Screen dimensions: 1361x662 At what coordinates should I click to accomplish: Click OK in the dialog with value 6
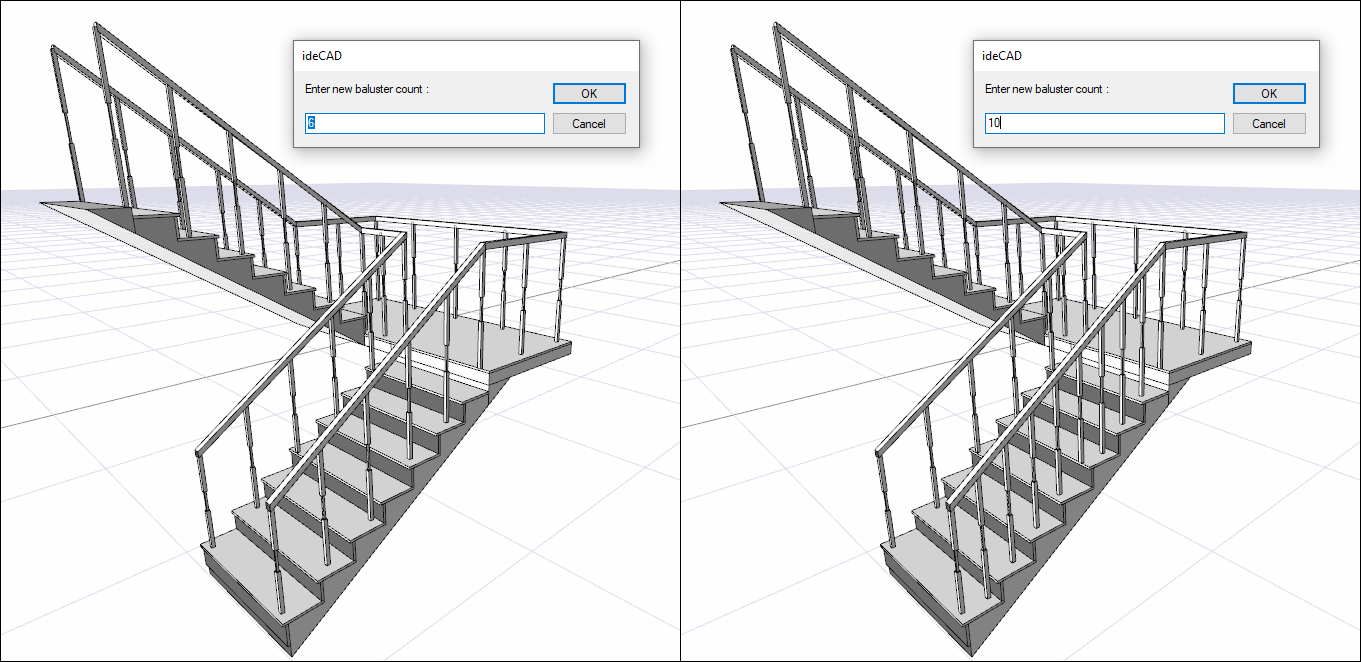pyautogui.click(x=589, y=93)
